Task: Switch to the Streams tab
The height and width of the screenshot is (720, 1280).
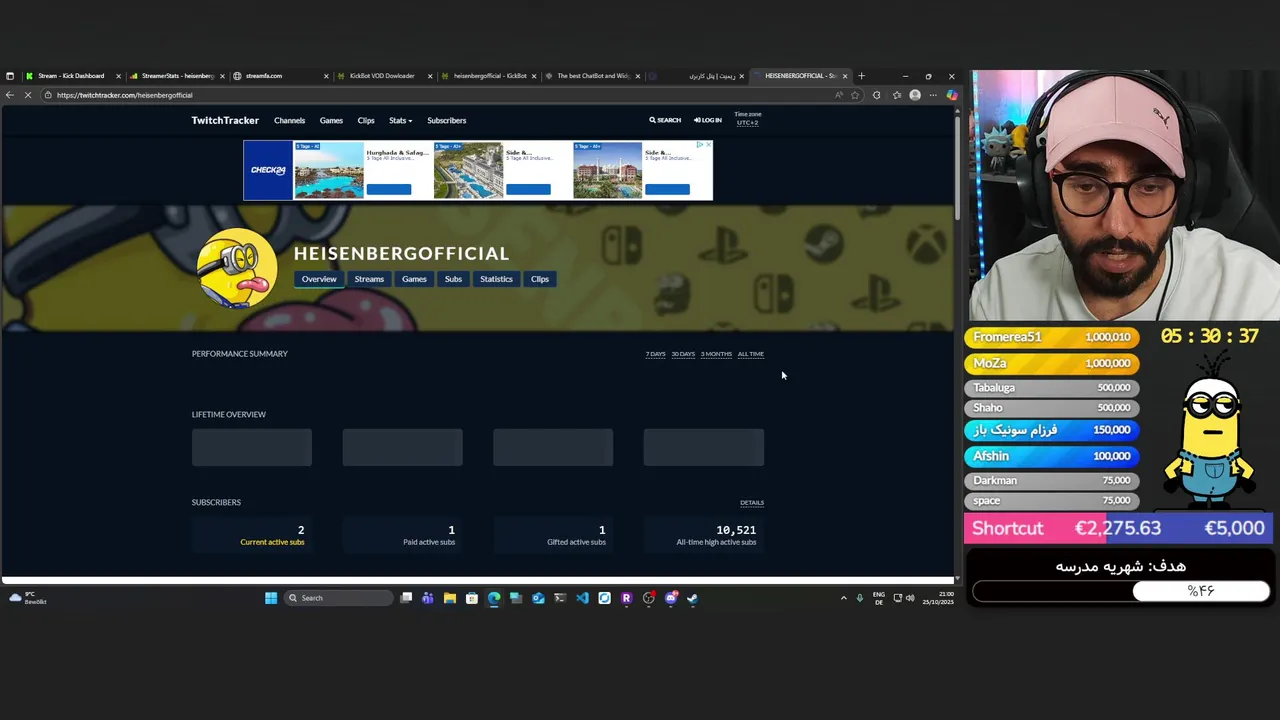Action: (x=369, y=279)
